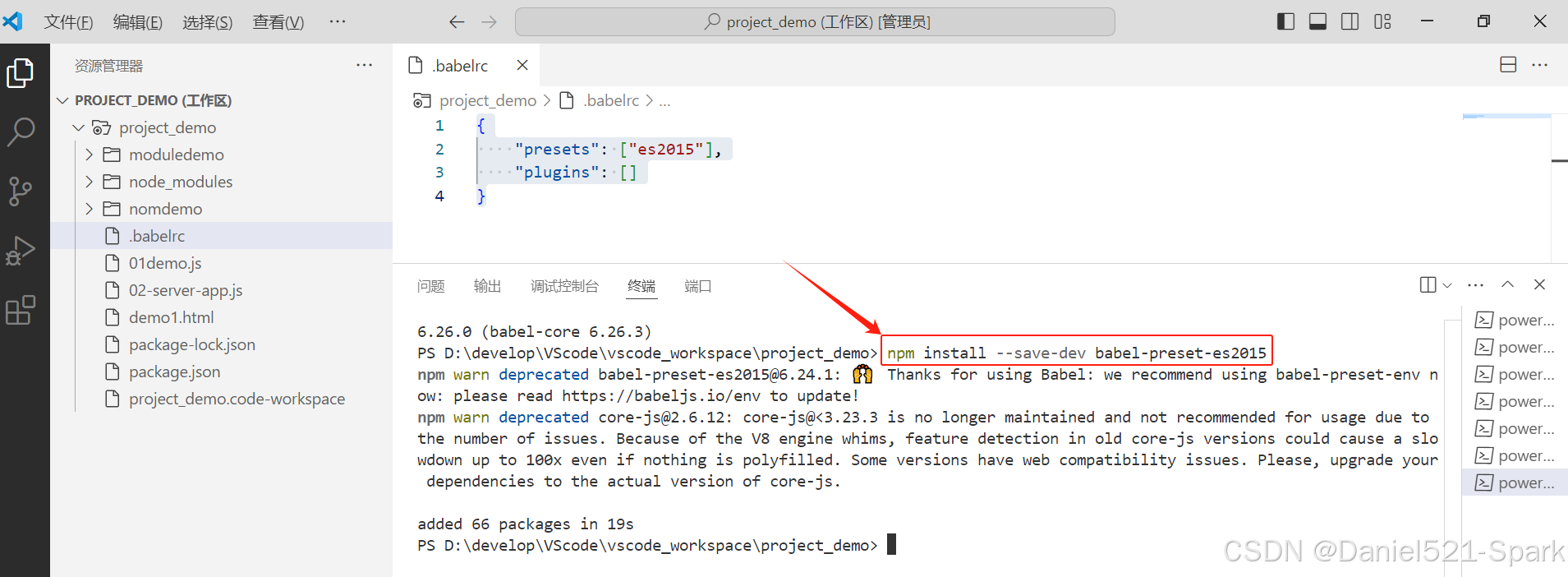Maximize the panel with the up chevron

(1507, 284)
